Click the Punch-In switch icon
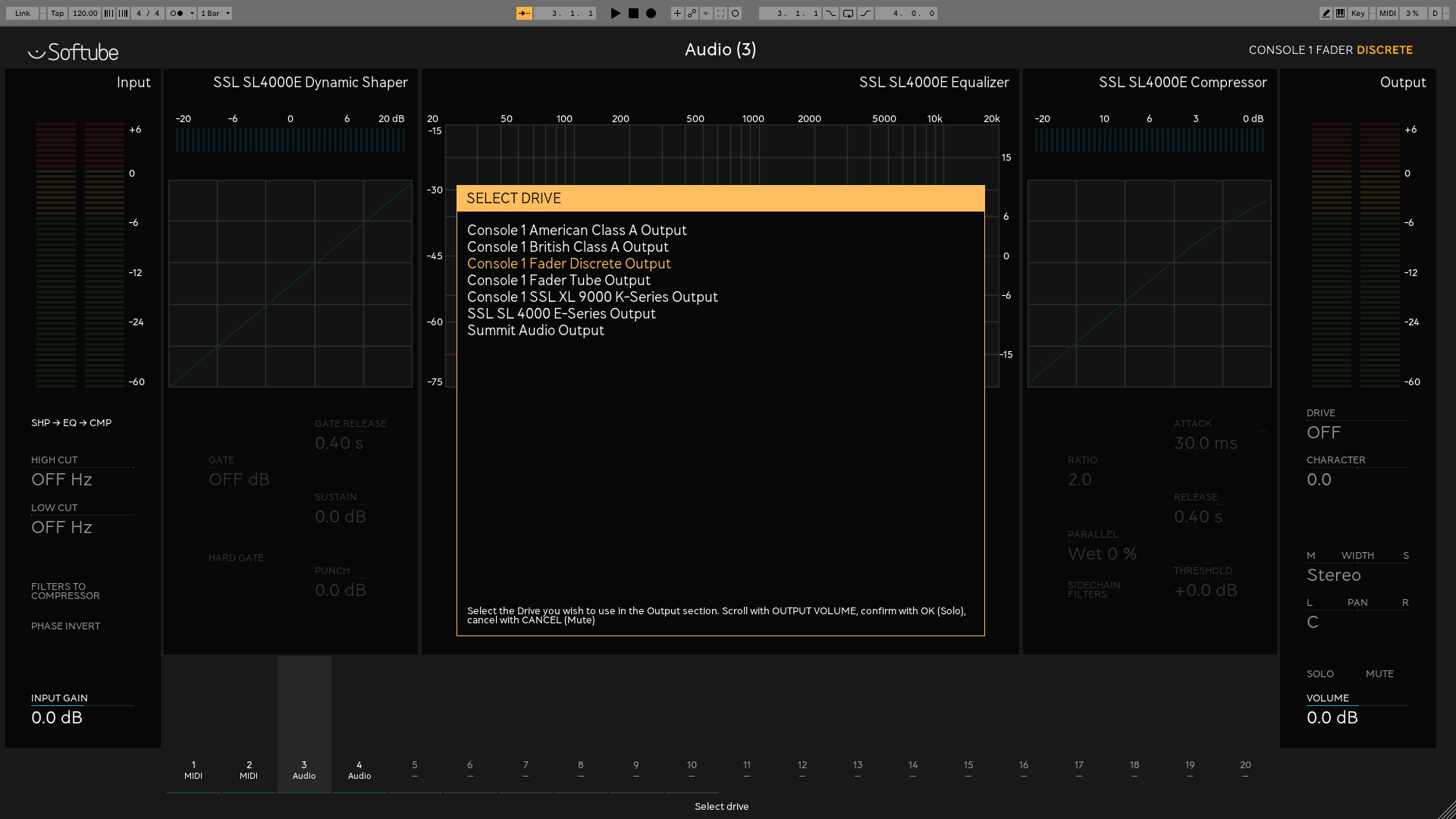The height and width of the screenshot is (819, 1456). (831, 13)
